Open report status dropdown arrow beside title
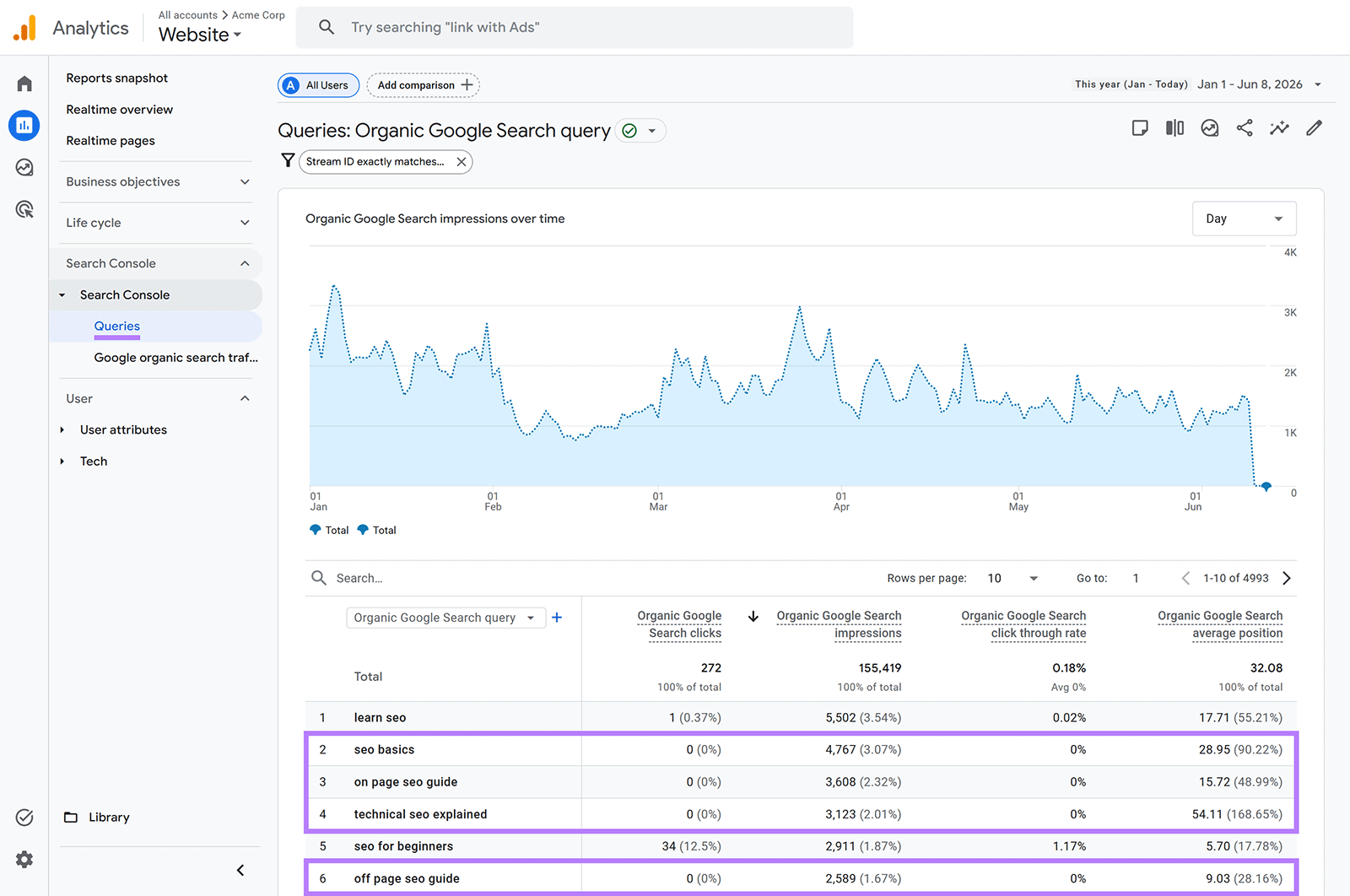 coord(652,131)
